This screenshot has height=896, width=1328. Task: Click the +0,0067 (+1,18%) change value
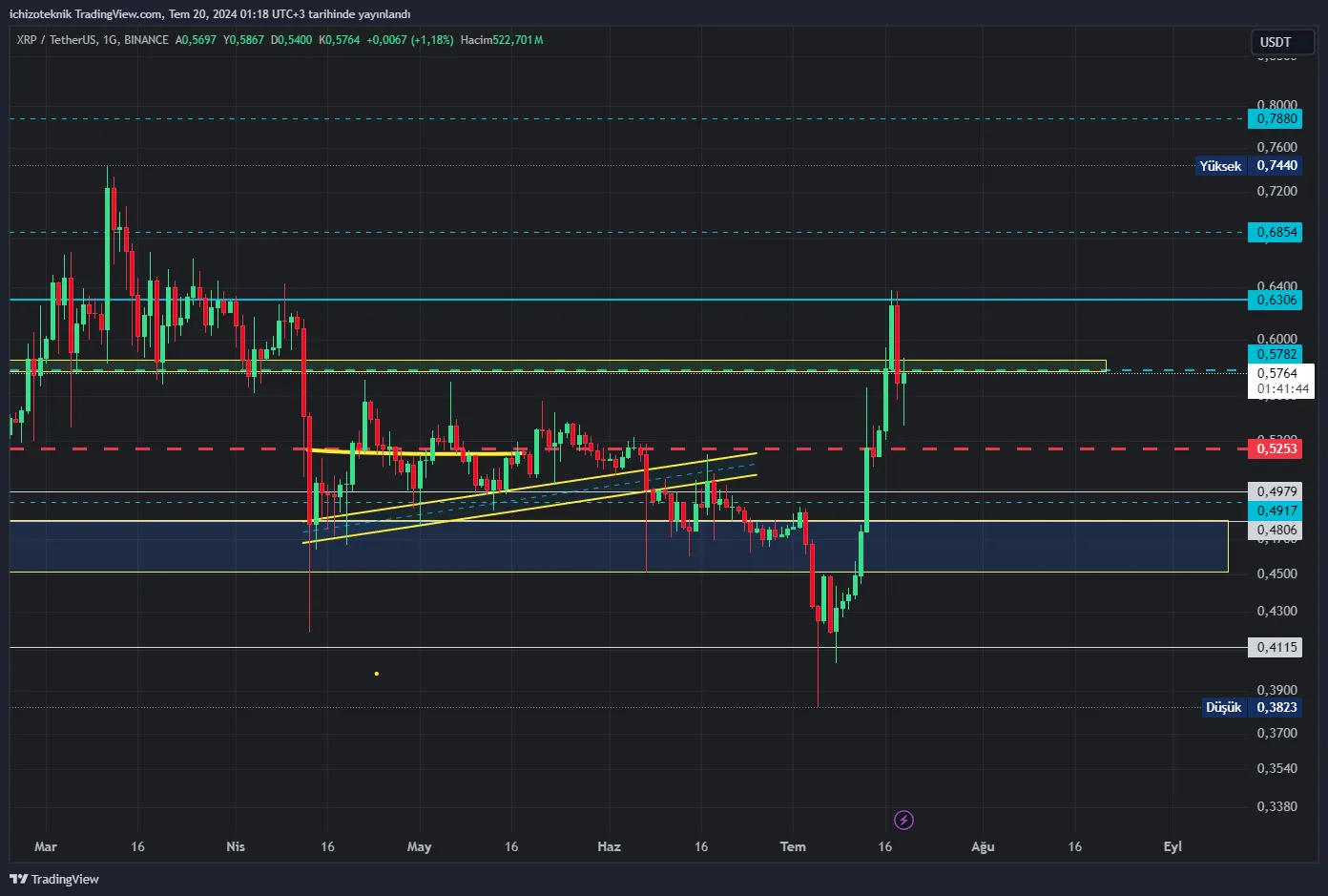[410, 40]
